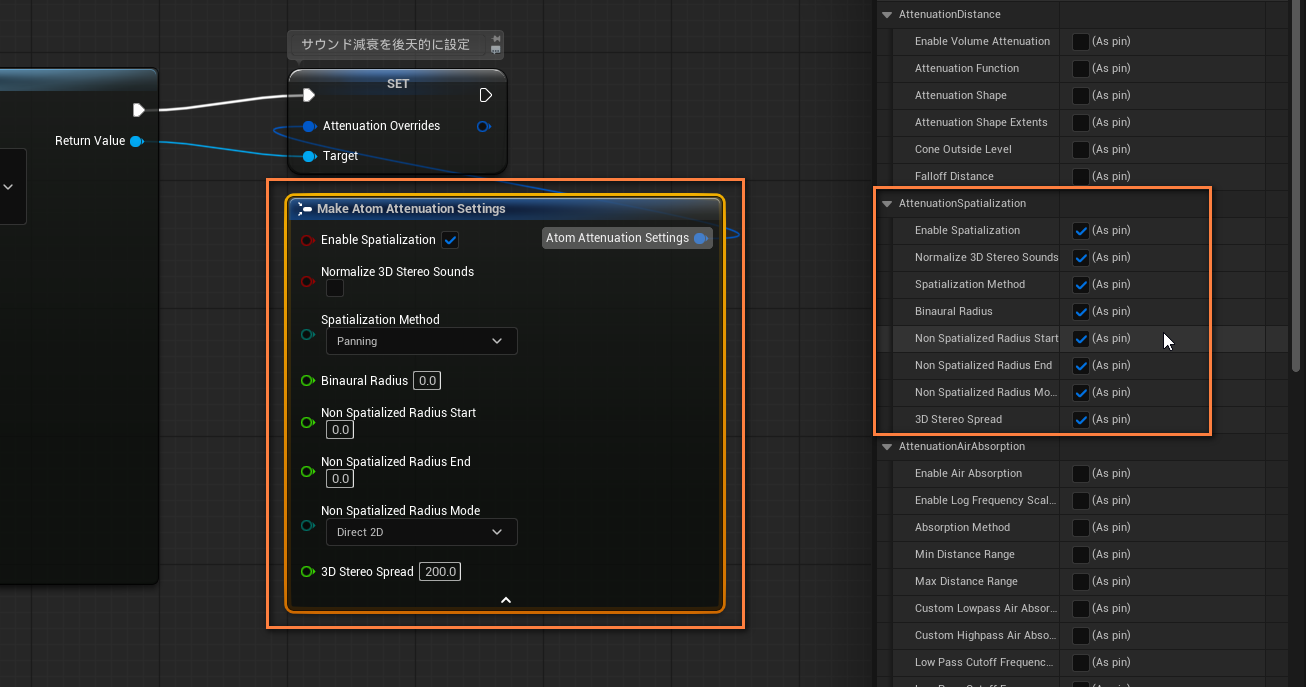Viewport: 1306px width, 687px height.
Task: Check Falloff Distance As pin checkbox
Action: point(1081,176)
